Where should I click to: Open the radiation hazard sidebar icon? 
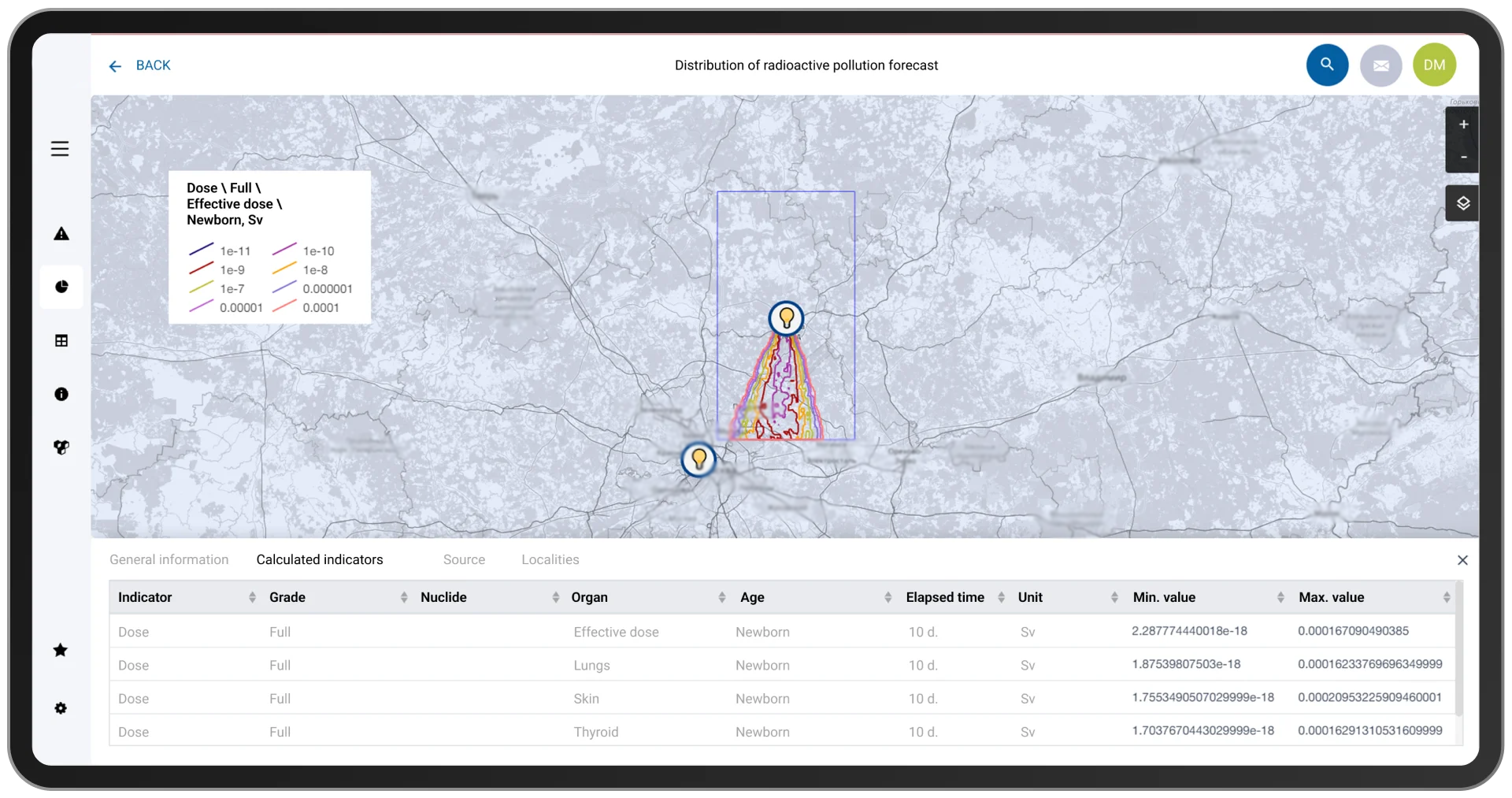[61, 447]
